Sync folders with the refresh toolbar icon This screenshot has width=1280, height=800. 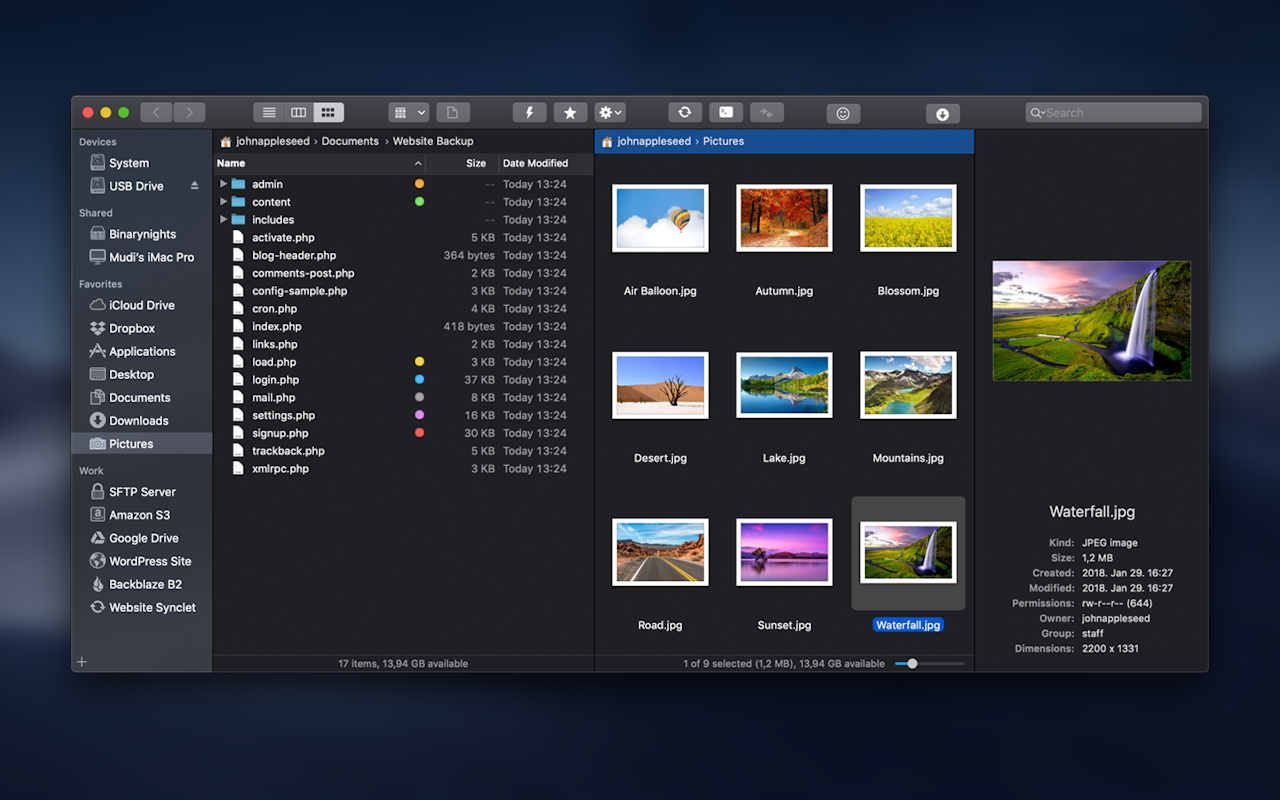685,112
